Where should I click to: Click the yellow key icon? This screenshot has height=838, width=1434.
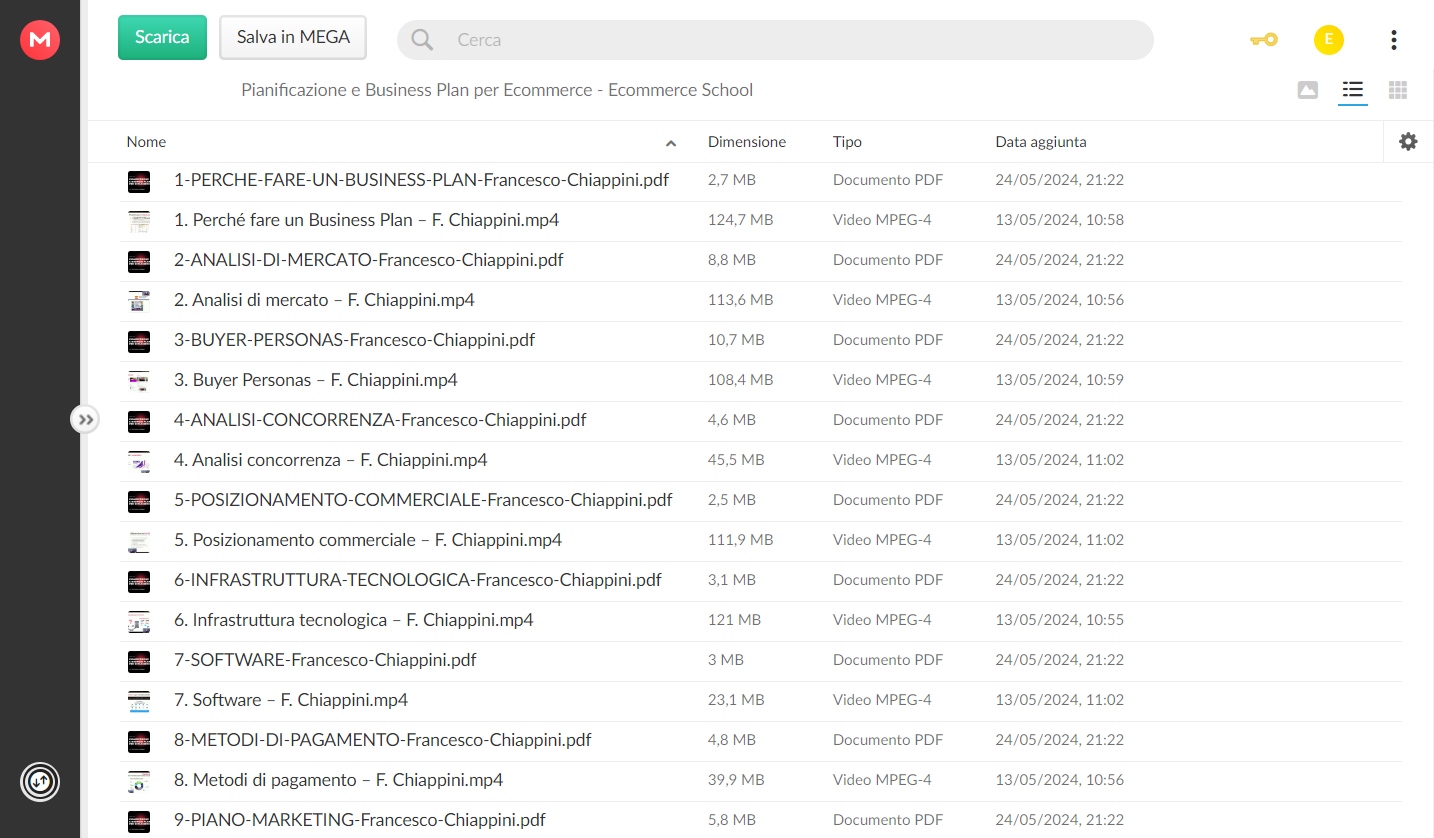pyautogui.click(x=1264, y=40)
